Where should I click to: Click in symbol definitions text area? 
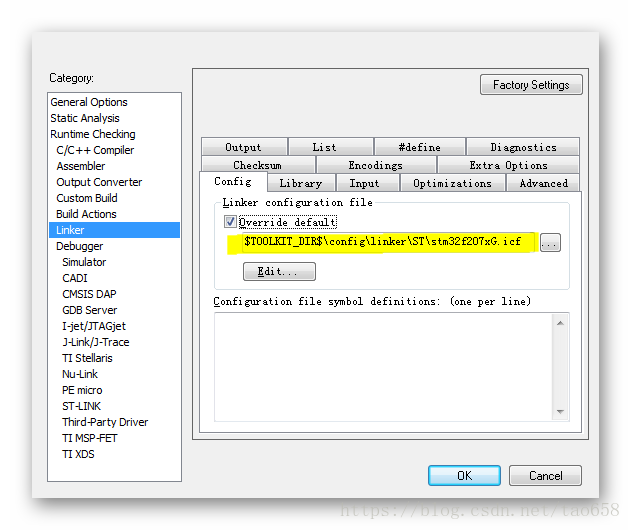tap(383, 367)
